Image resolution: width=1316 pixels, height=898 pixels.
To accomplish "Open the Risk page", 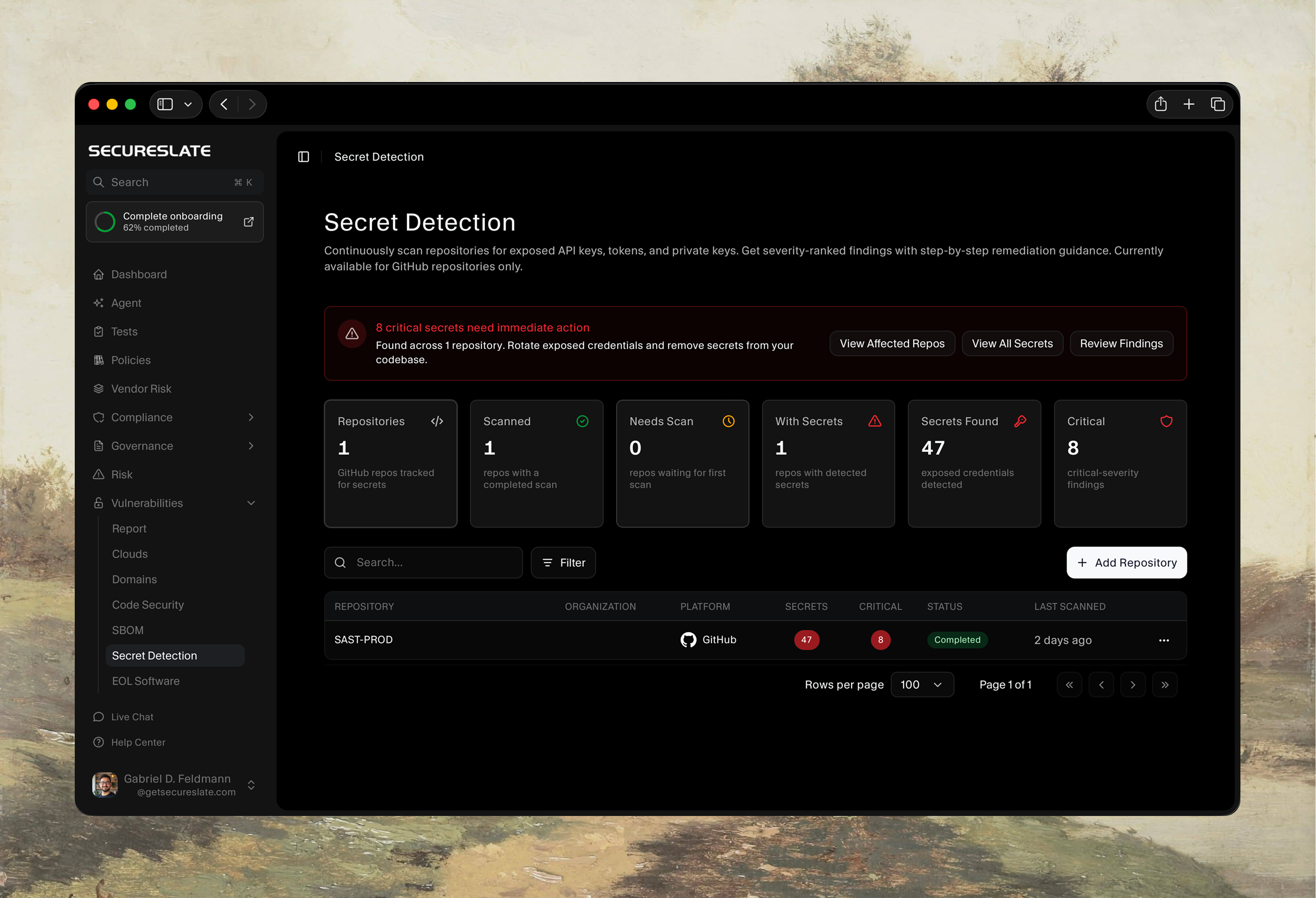I will [x=121, y=474].
